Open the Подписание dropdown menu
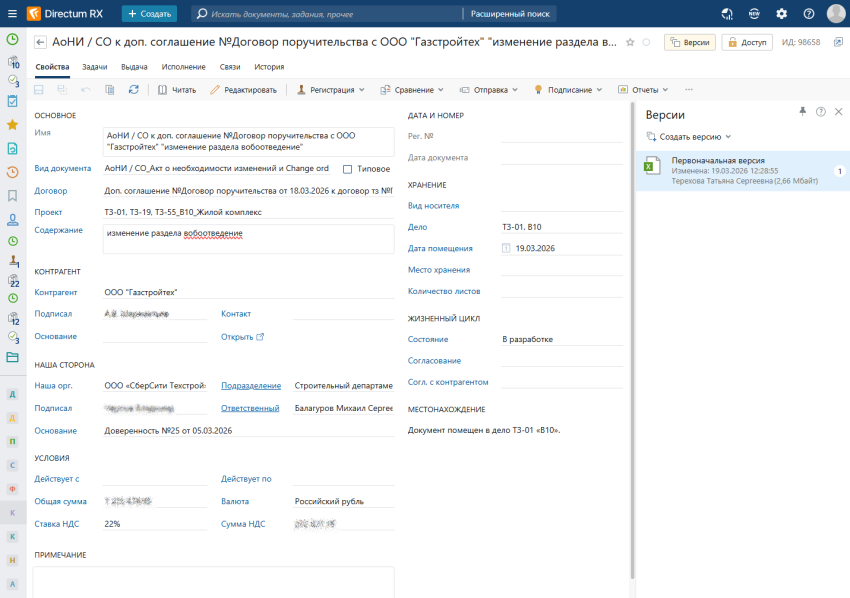 point(568,90)
